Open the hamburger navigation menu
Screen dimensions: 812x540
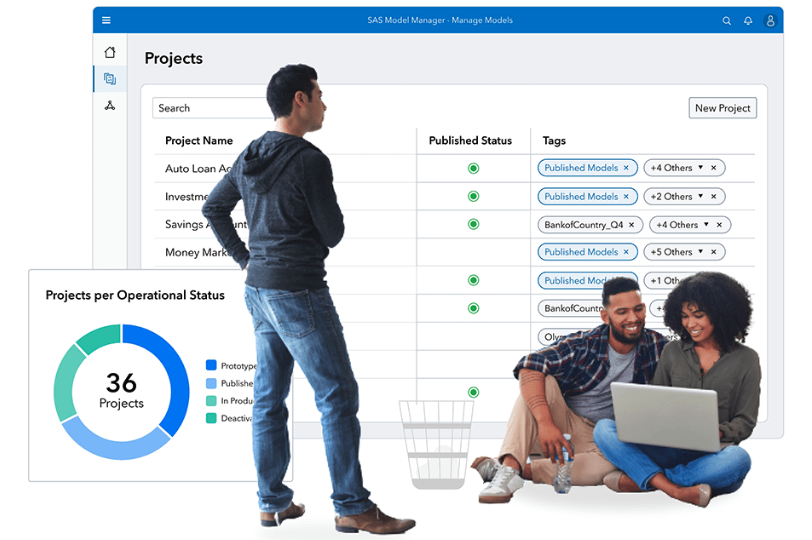106,20
